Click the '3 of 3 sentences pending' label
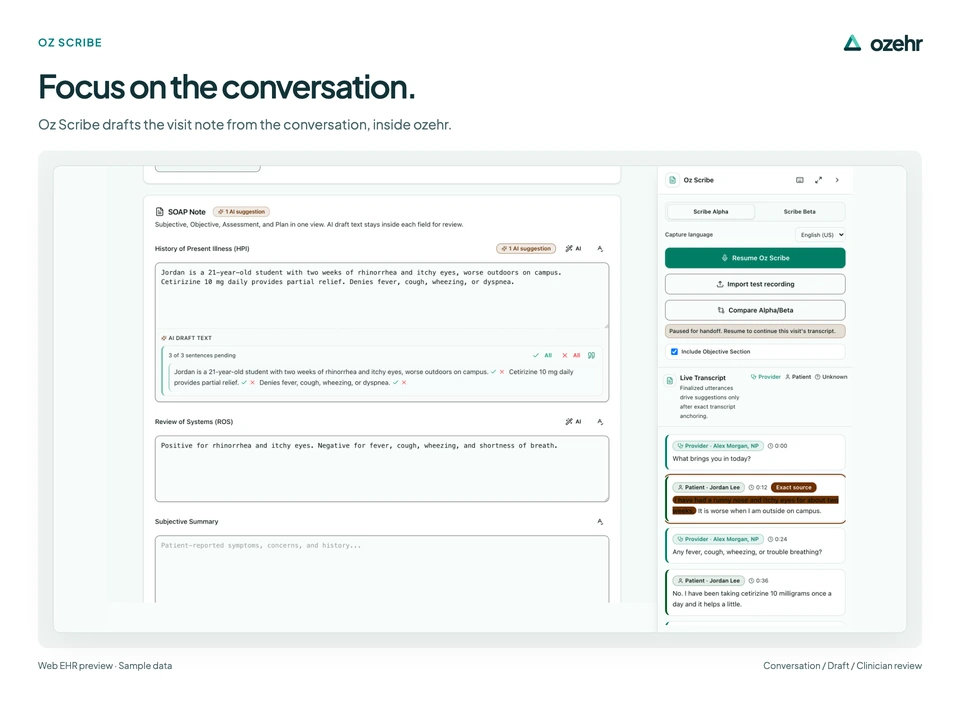The image size is (960, 720). coord(202,355)
